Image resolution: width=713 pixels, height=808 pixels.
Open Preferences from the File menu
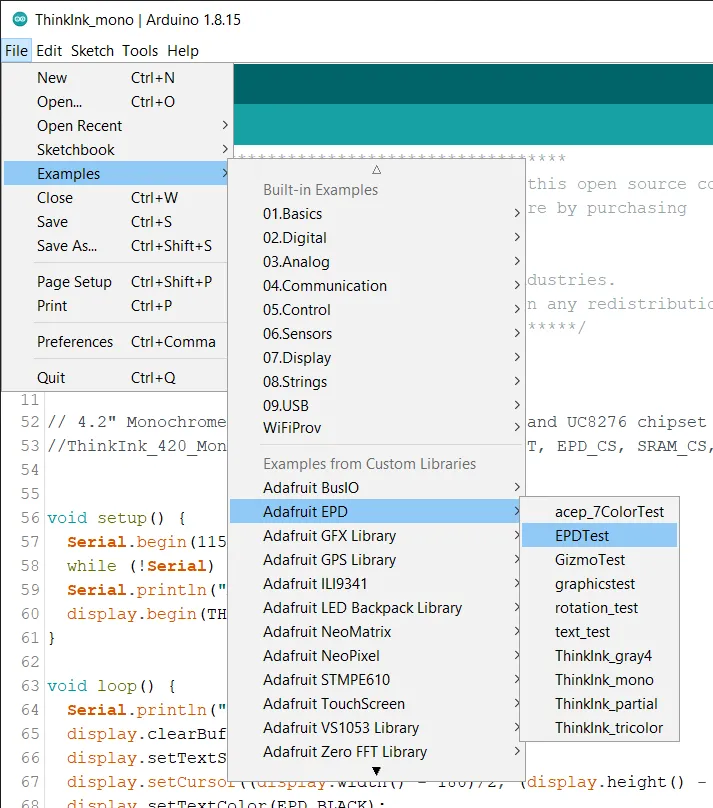point(75,341)
